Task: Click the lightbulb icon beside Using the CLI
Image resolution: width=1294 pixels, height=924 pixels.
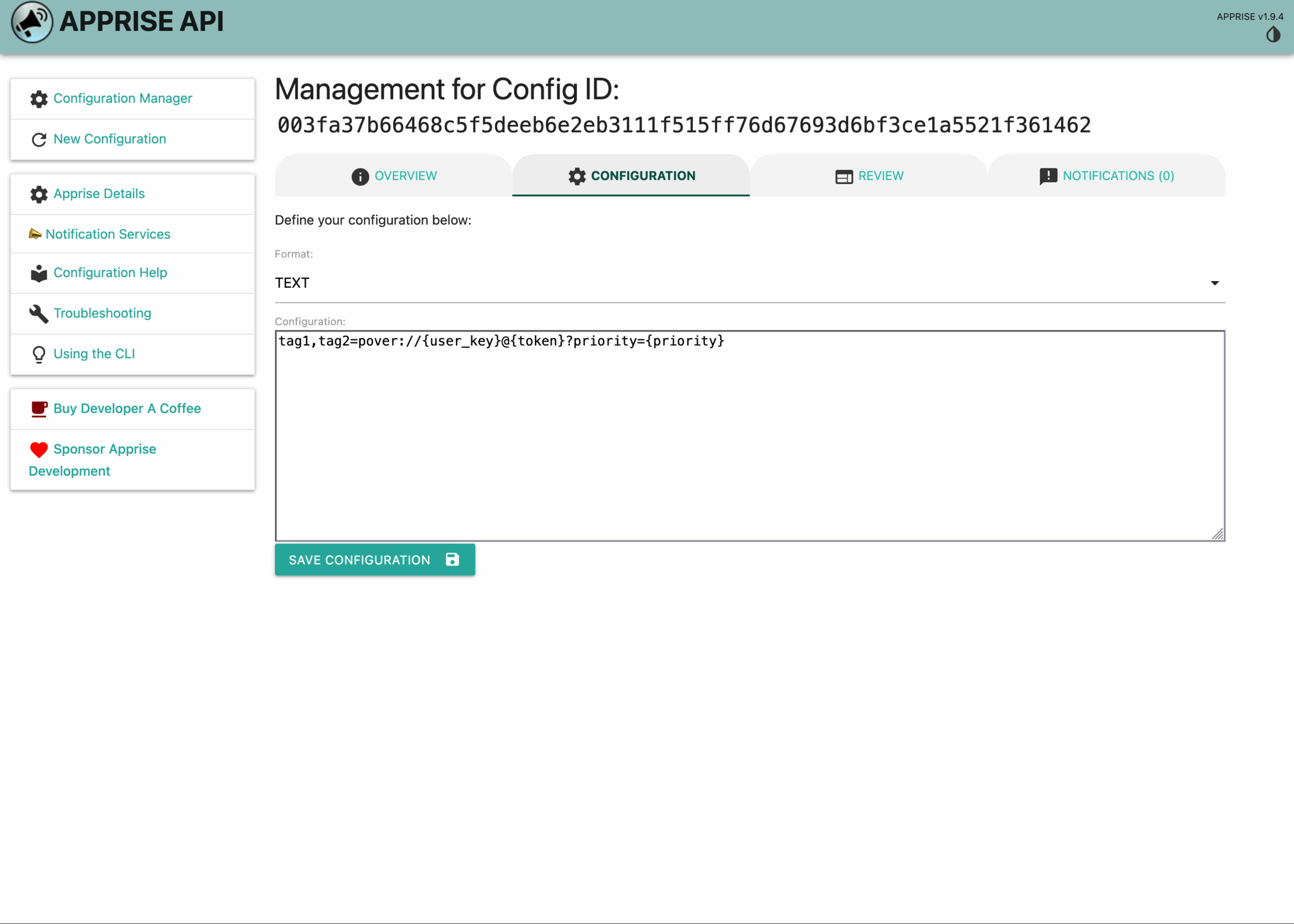Action: tap(39, 354)
